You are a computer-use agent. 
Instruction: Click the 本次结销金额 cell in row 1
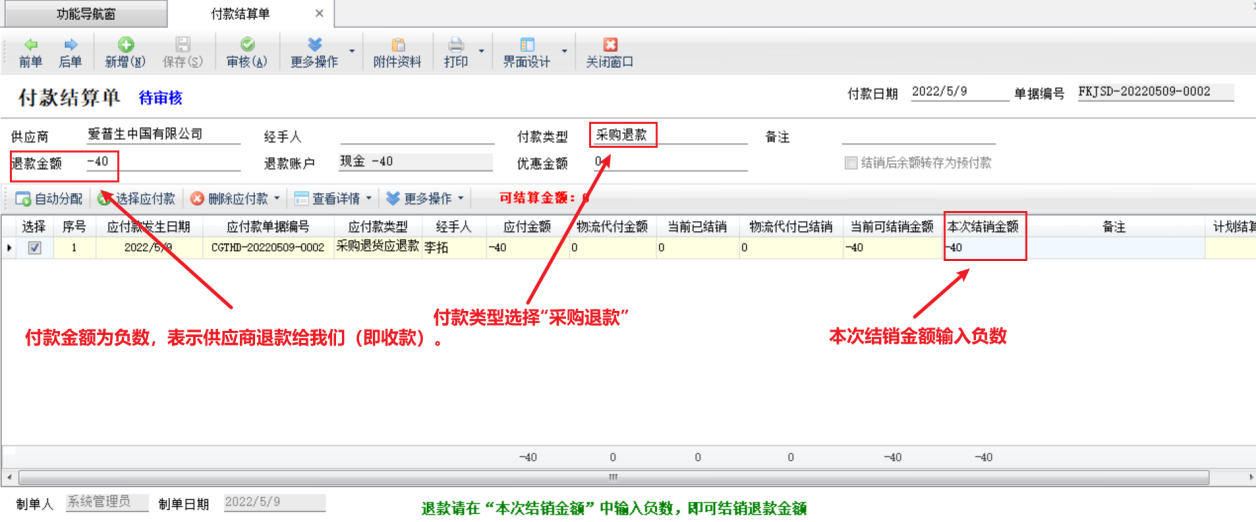click(984, 248)
